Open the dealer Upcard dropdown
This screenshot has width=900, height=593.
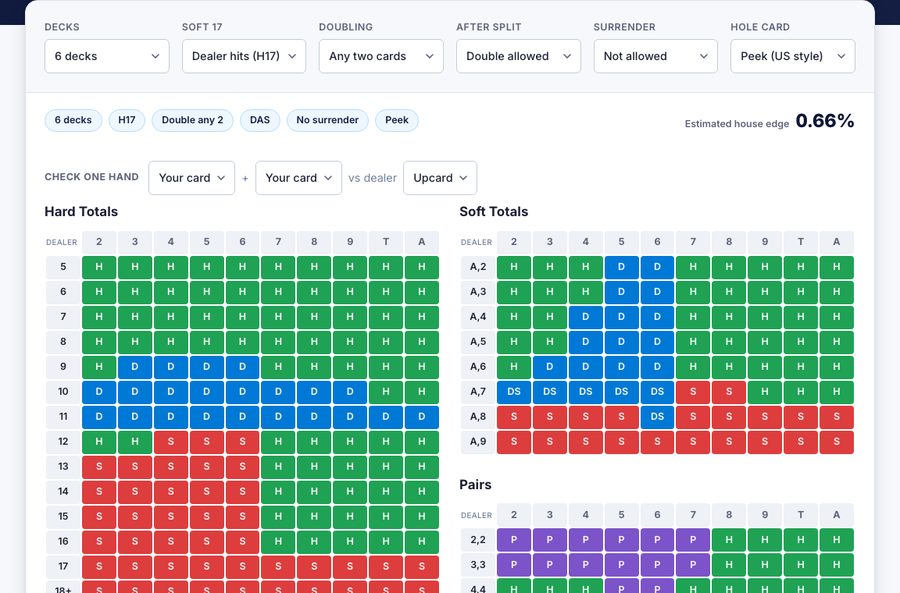(x=440, y=178)
